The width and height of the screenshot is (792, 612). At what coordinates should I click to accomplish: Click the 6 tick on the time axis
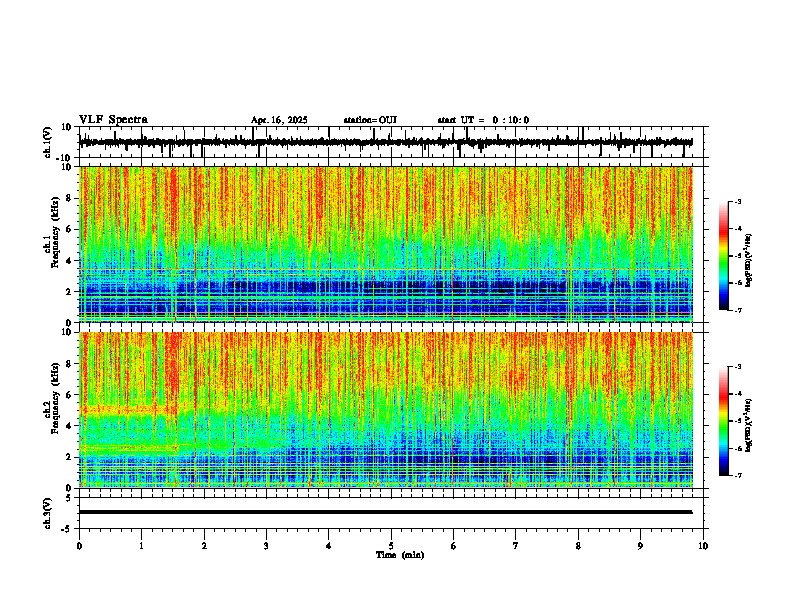453,546
